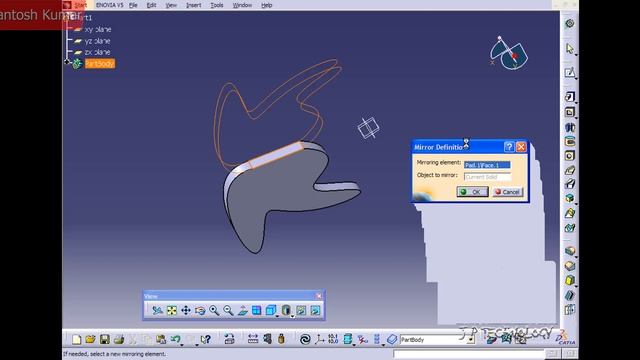The image size is (640, 360).
Task: Open the Measure Between tool icon
Action: 253,339
